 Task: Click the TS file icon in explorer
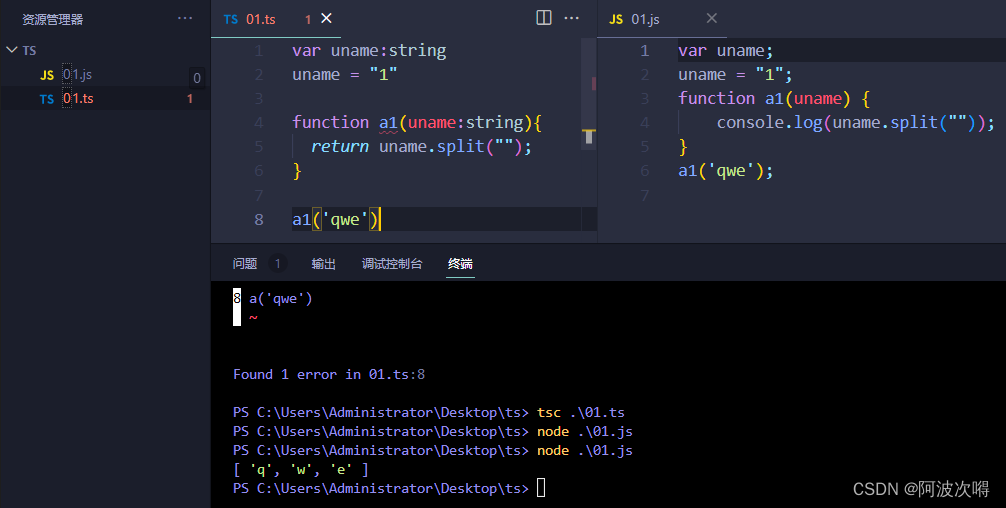(47, 99)
